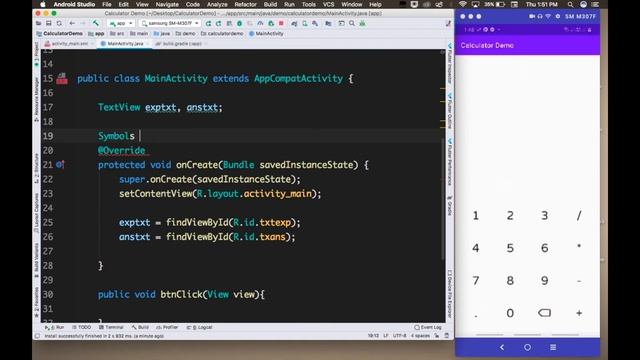Select the app breadcrumb

(96, 33)
